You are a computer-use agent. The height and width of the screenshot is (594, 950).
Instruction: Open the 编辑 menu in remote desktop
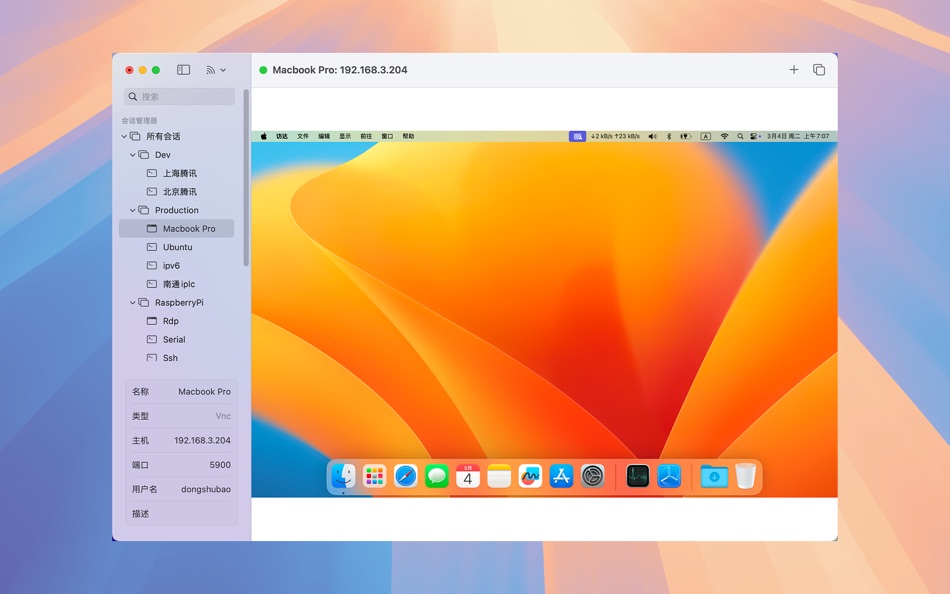point(324,136)
